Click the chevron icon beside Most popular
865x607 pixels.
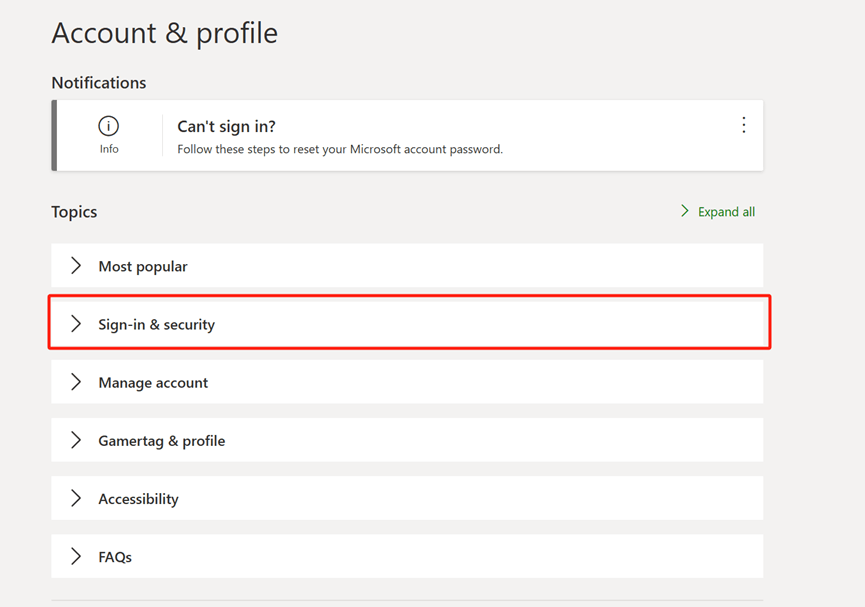[76, 265]
